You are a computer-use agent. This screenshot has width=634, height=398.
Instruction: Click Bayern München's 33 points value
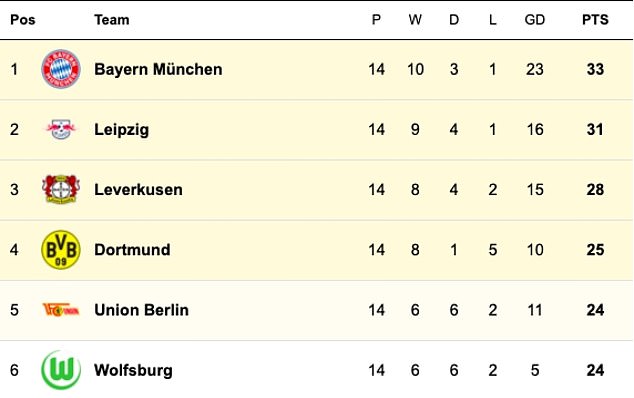[595, 69]
